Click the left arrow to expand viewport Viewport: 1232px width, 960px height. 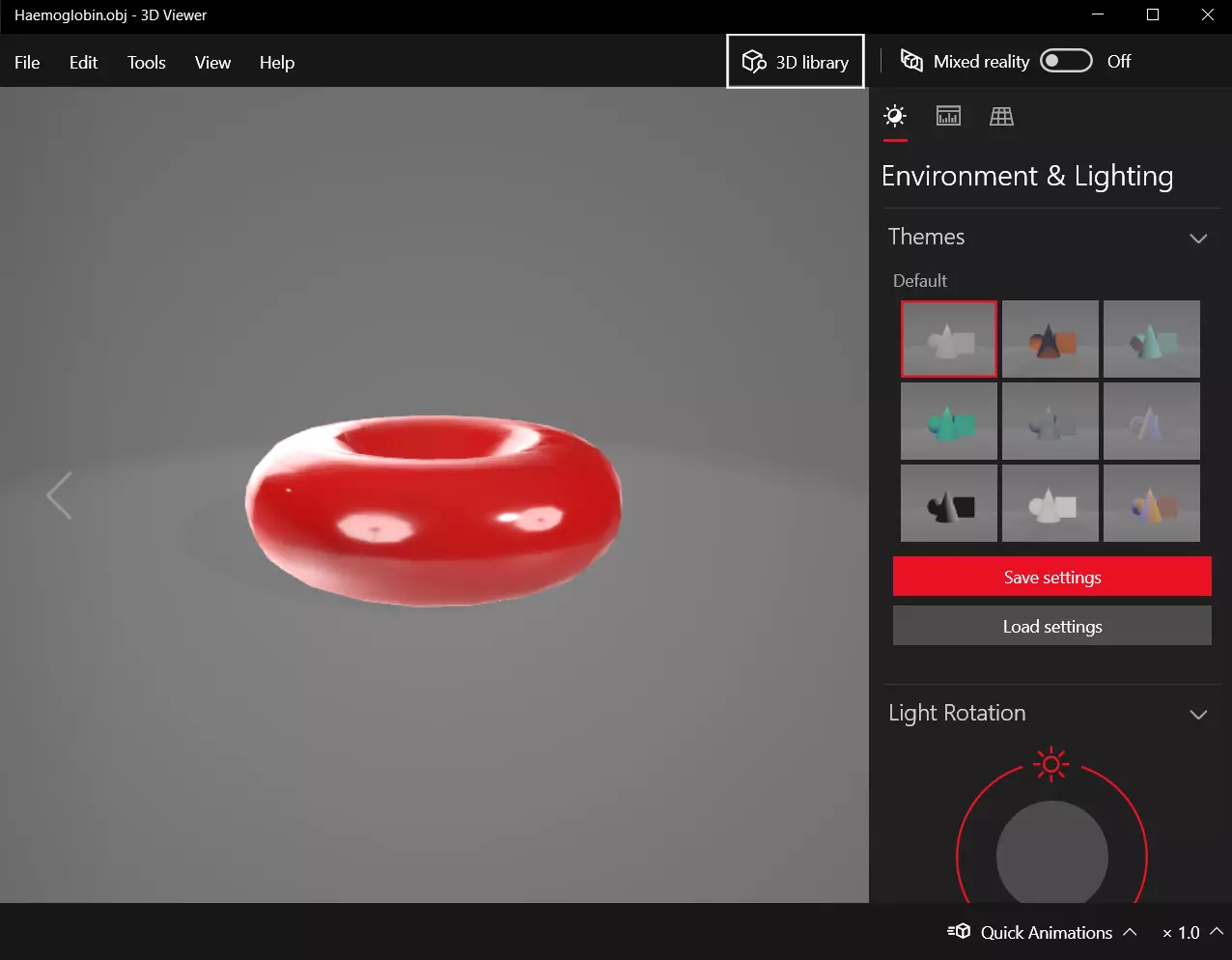tap(60, 495)
